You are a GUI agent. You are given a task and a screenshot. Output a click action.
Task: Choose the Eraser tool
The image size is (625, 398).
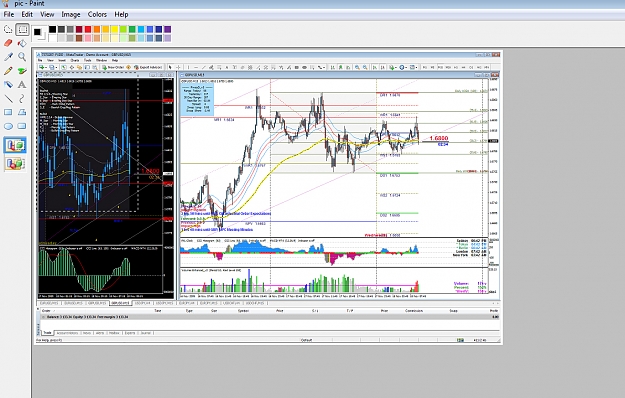[x=8, y=43]
